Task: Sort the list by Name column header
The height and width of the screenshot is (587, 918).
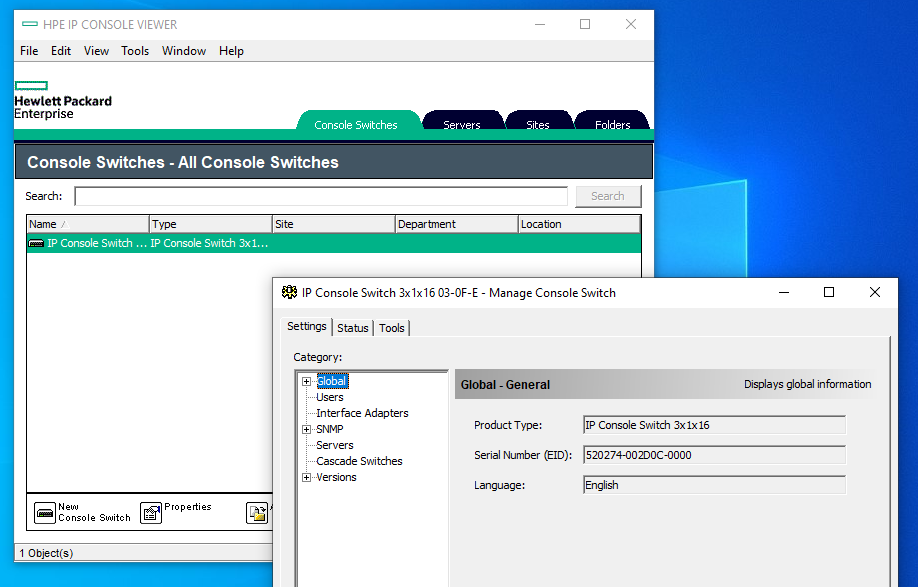Action: [x=87, y=224]
